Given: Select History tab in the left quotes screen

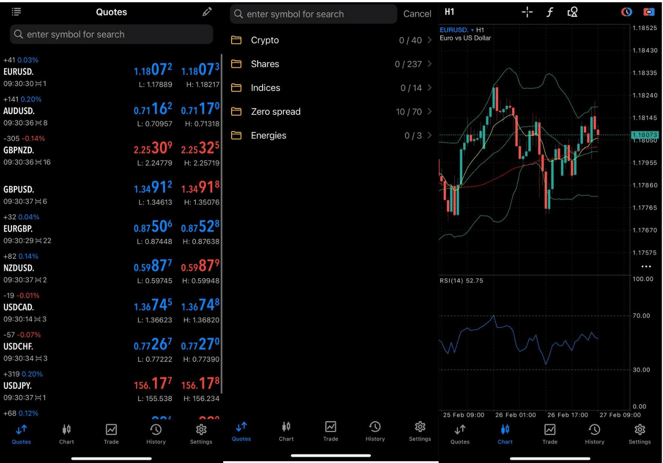Looking at the screenshot, I should pyautogui.click(x=156, y=434).
